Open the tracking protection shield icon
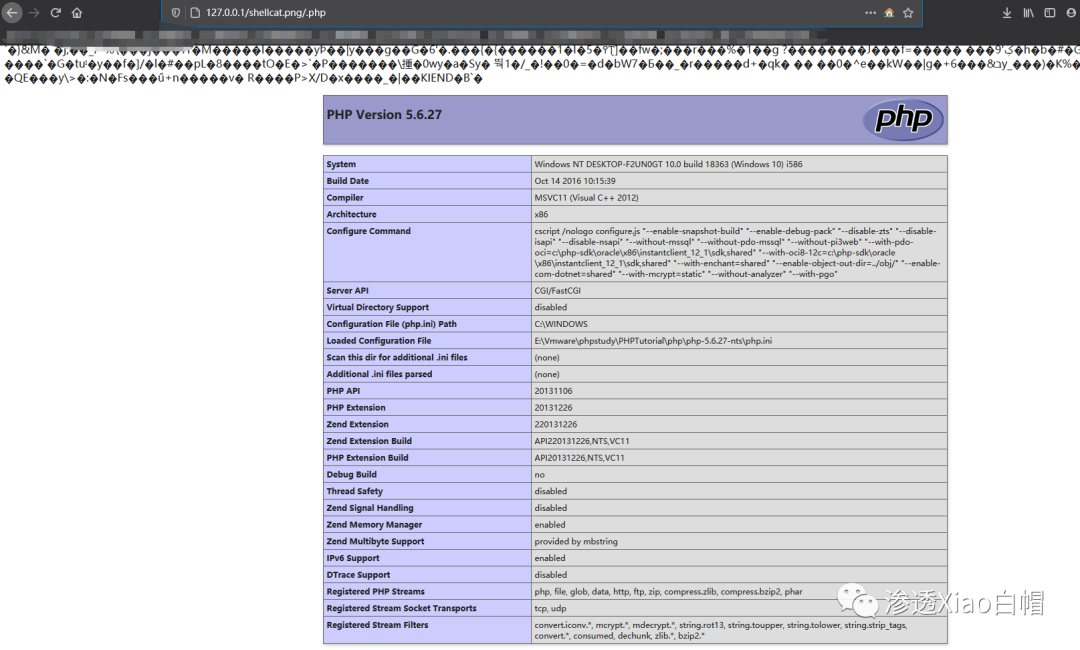Screen dimensions: 1080x650 pyautogui.click(x=176, y=12)
